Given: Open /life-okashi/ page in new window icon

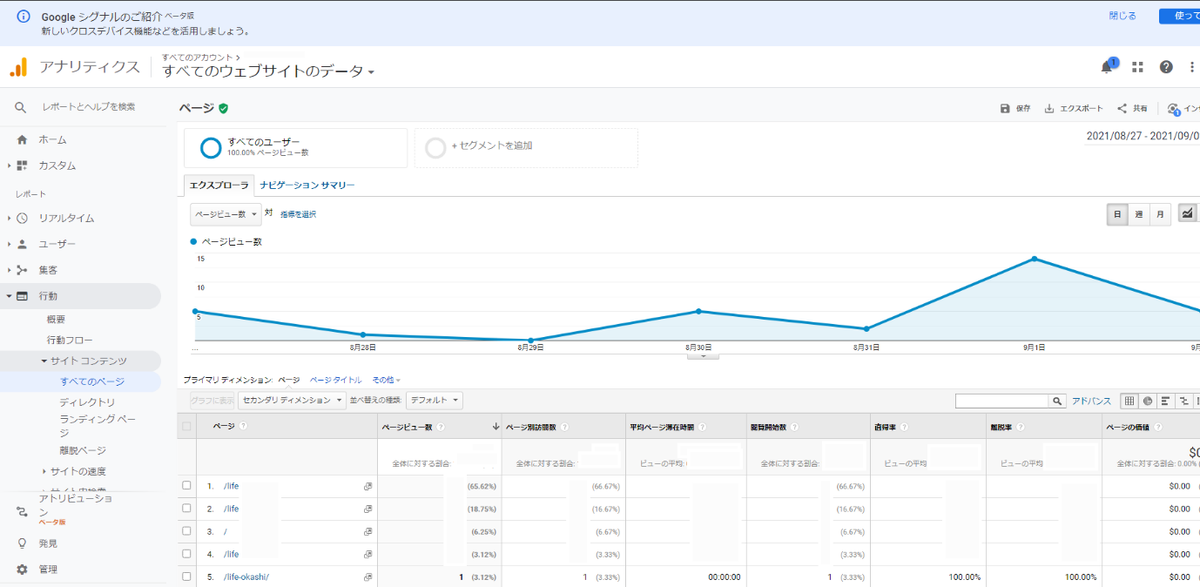Looking at the screenshot, I should pos(367,577).
